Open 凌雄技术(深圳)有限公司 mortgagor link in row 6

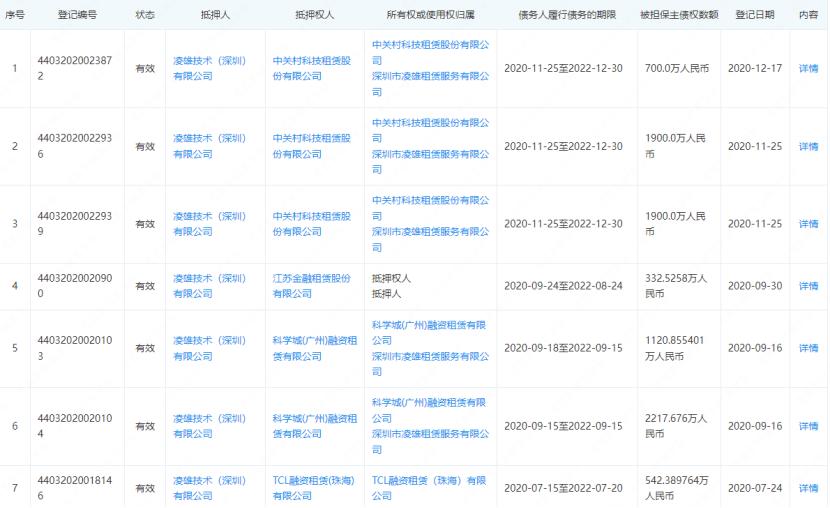[210, 426]
